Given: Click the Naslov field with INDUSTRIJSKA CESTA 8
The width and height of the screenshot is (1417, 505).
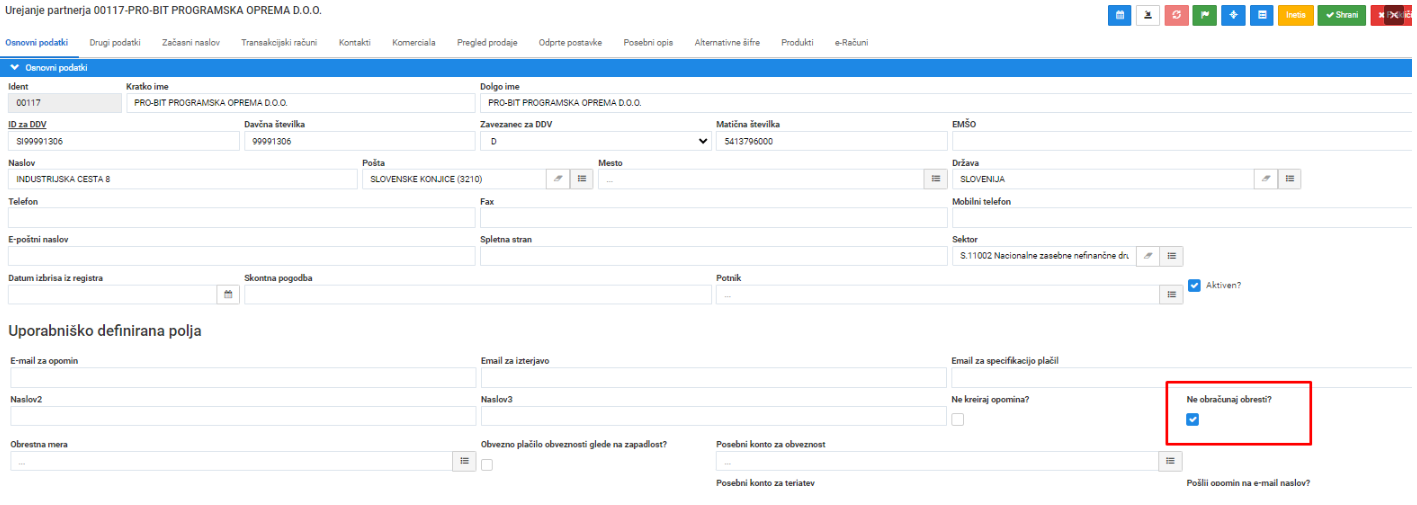Looking at the screenshot, I should [x=182, y=178].
